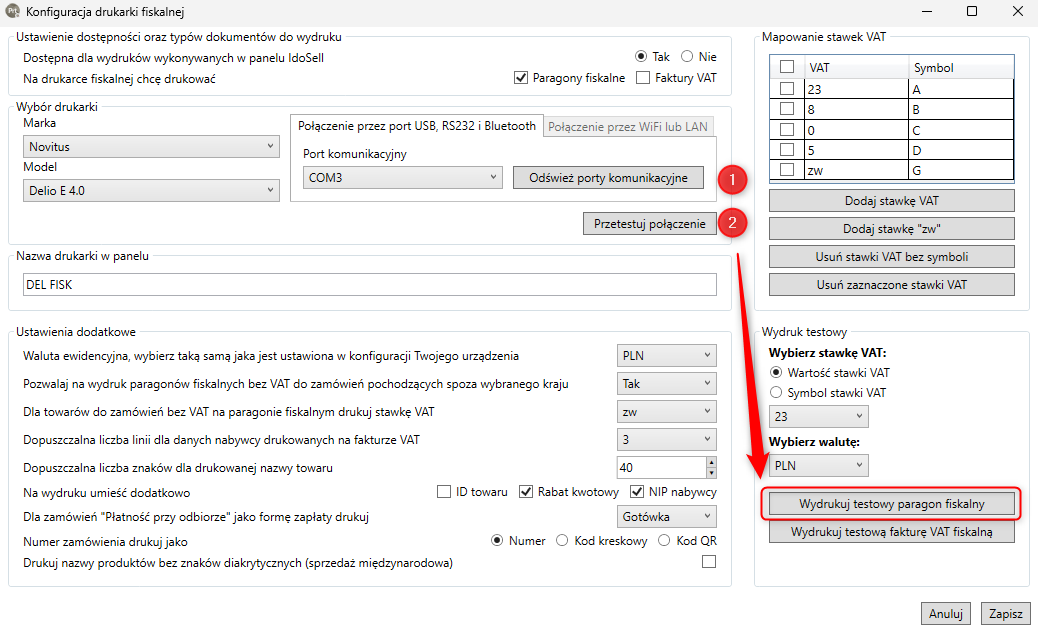Click Wydrukuj testowy paragon fiskalny

[x=891, y=504]
